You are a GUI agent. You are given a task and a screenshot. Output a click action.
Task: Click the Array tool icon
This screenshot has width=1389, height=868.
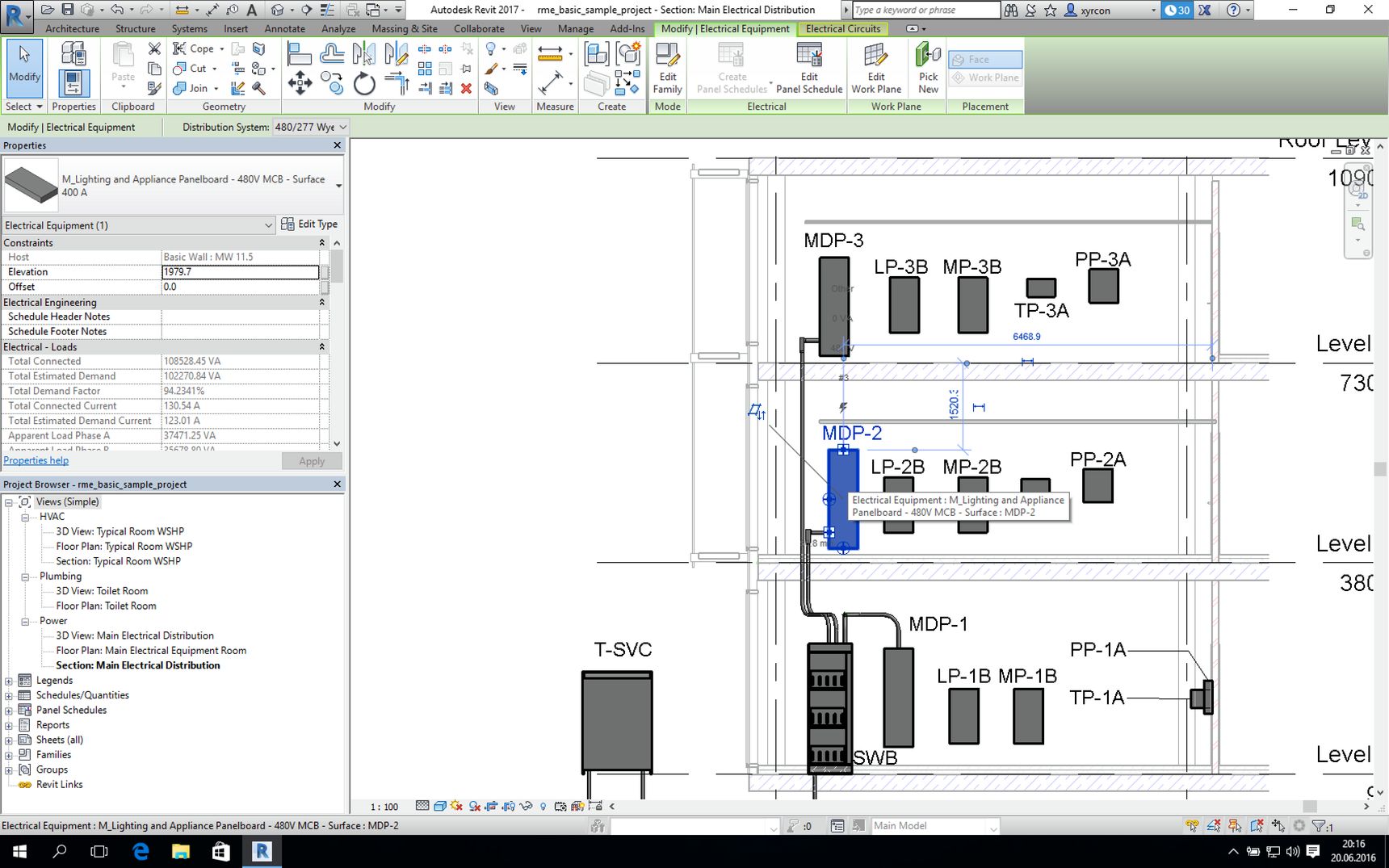point(425,69)
